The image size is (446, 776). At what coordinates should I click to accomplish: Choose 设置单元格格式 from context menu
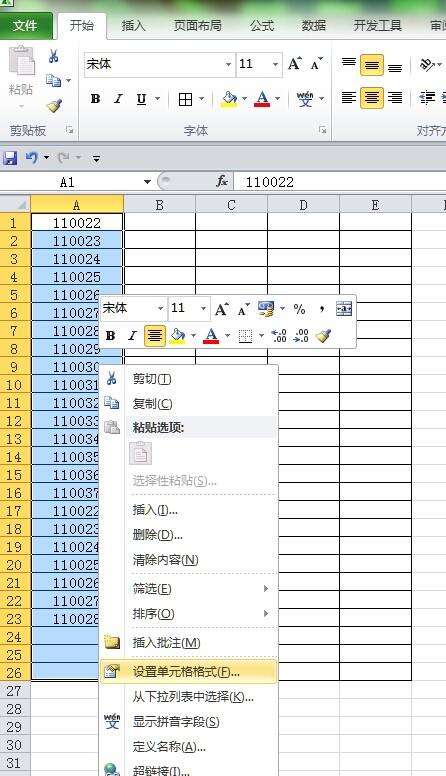pos(189,672)
